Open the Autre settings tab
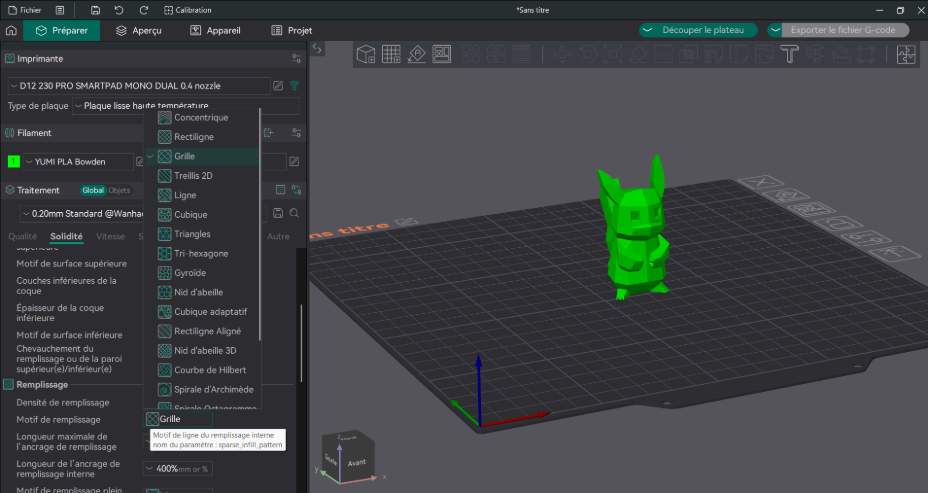The height and width of the screenshot is (493, 928). 278,236
